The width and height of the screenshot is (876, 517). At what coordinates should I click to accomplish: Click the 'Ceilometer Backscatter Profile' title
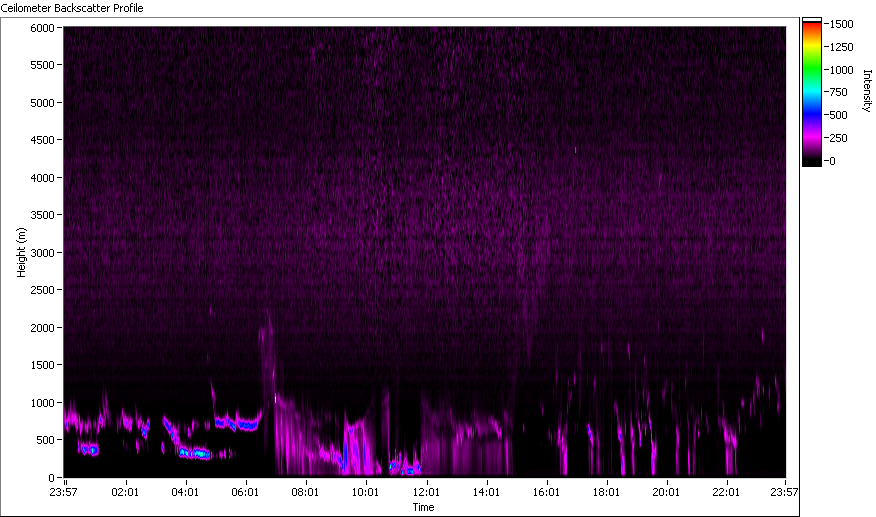pyautogui.click(x=72, y=8)
